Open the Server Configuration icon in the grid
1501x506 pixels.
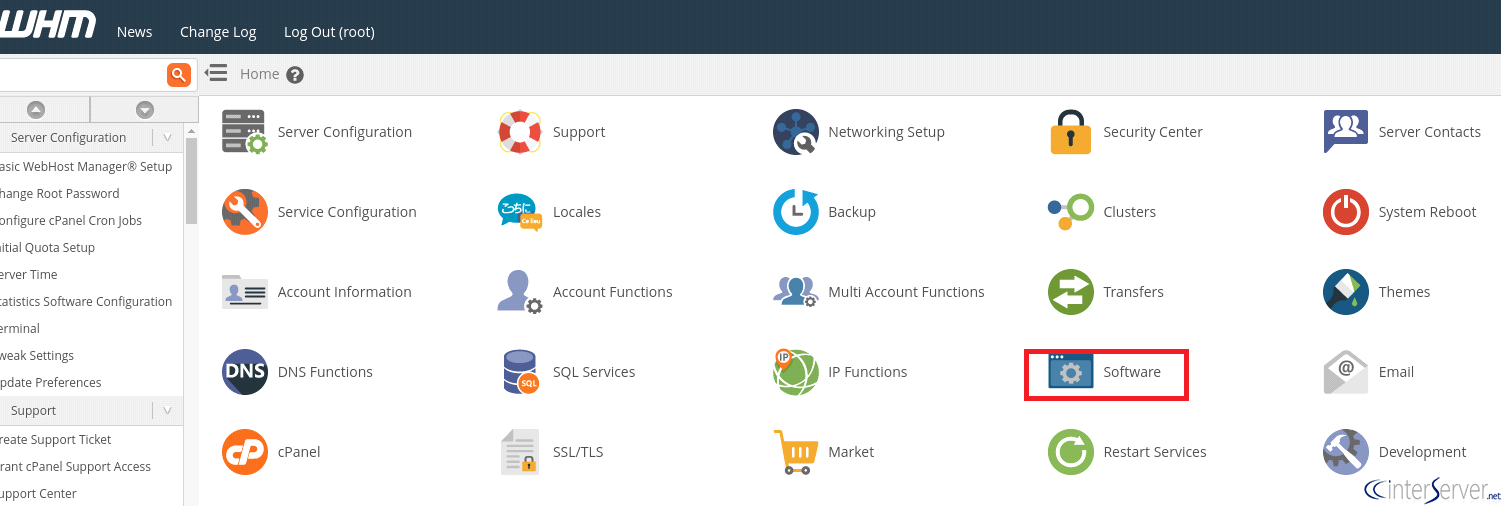point(244,132)
